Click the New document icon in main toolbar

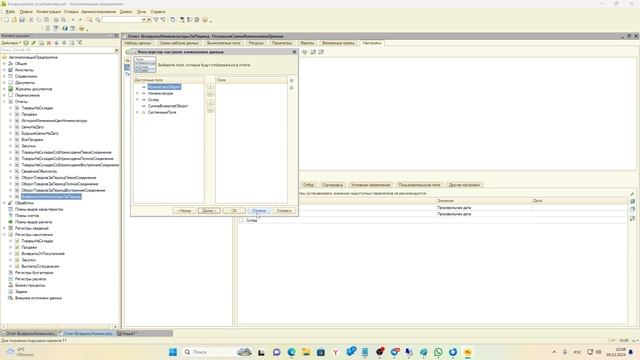(x=7, y=20)
